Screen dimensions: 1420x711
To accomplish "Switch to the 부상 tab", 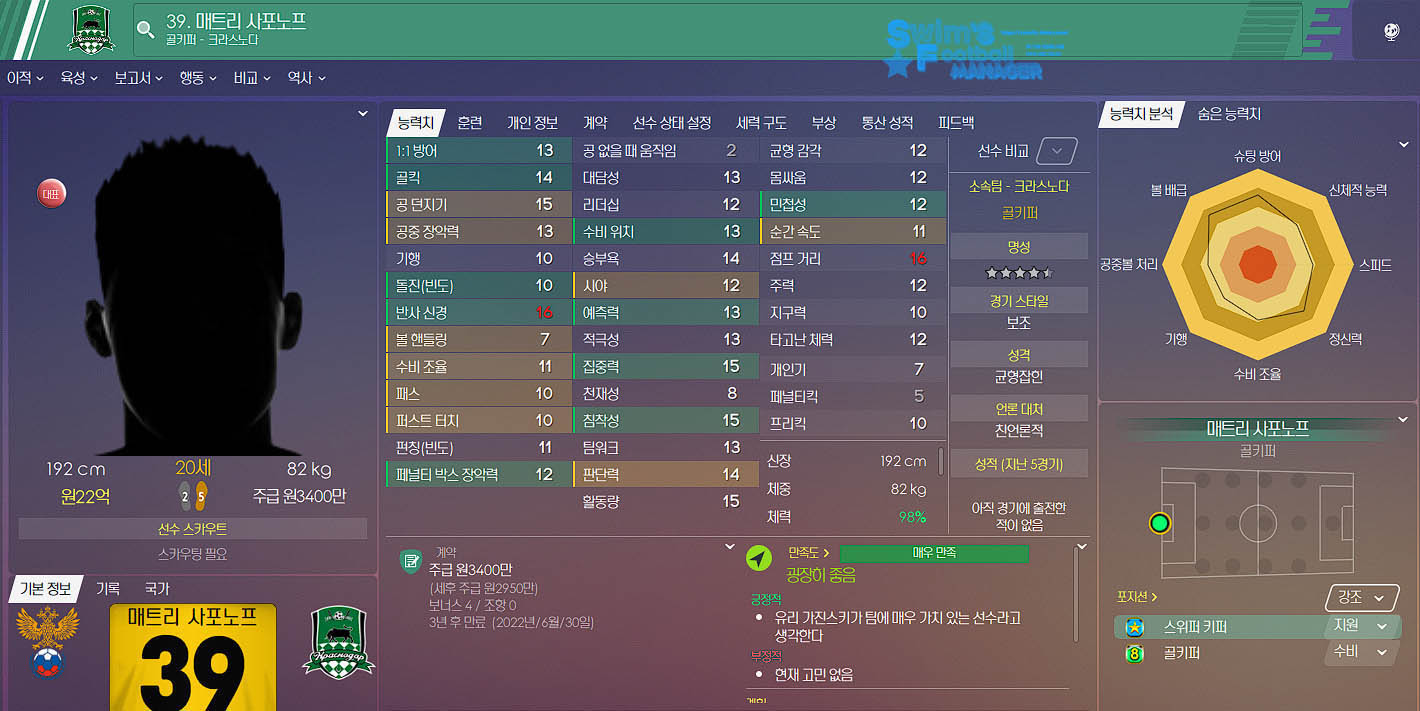I will click(823, 122).
